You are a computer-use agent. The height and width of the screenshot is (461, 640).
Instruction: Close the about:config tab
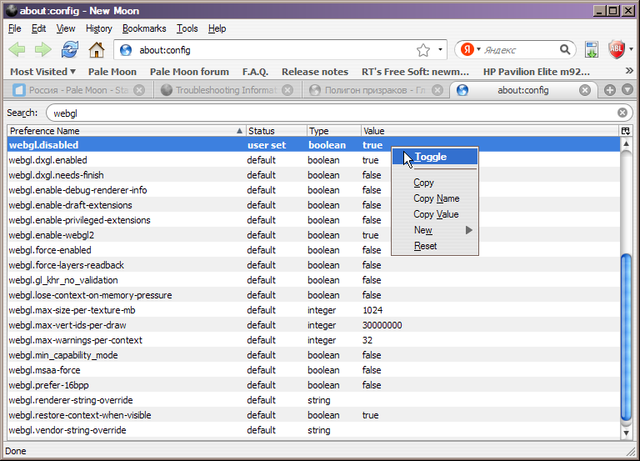585,90
